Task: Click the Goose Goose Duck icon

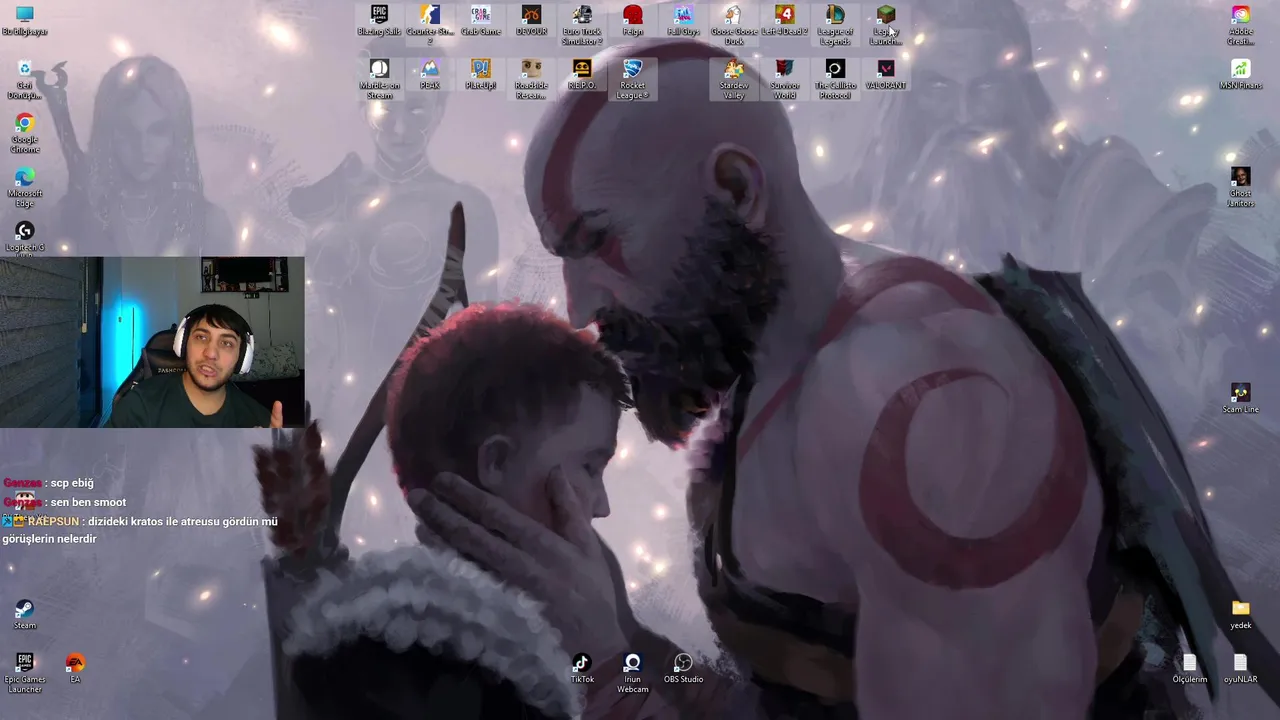Action: pos(734,25)
